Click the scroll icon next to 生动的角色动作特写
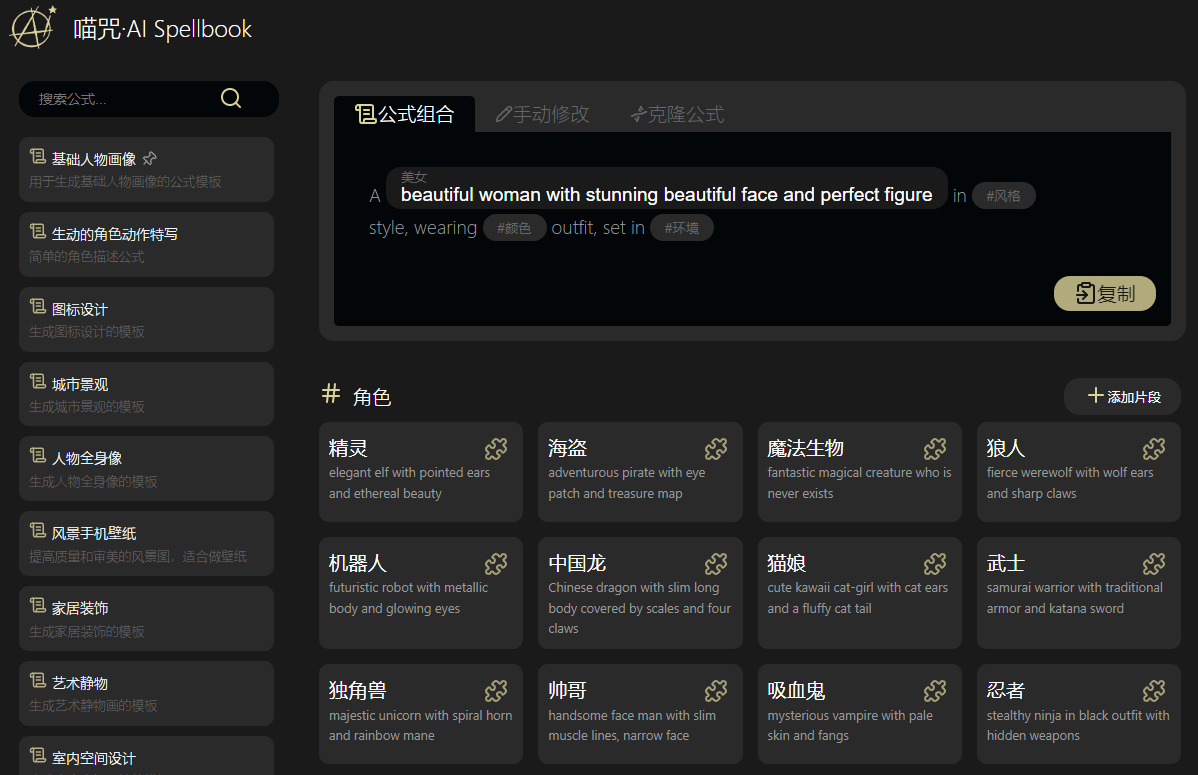This screenshot has height=775, width=1198. 37,232
